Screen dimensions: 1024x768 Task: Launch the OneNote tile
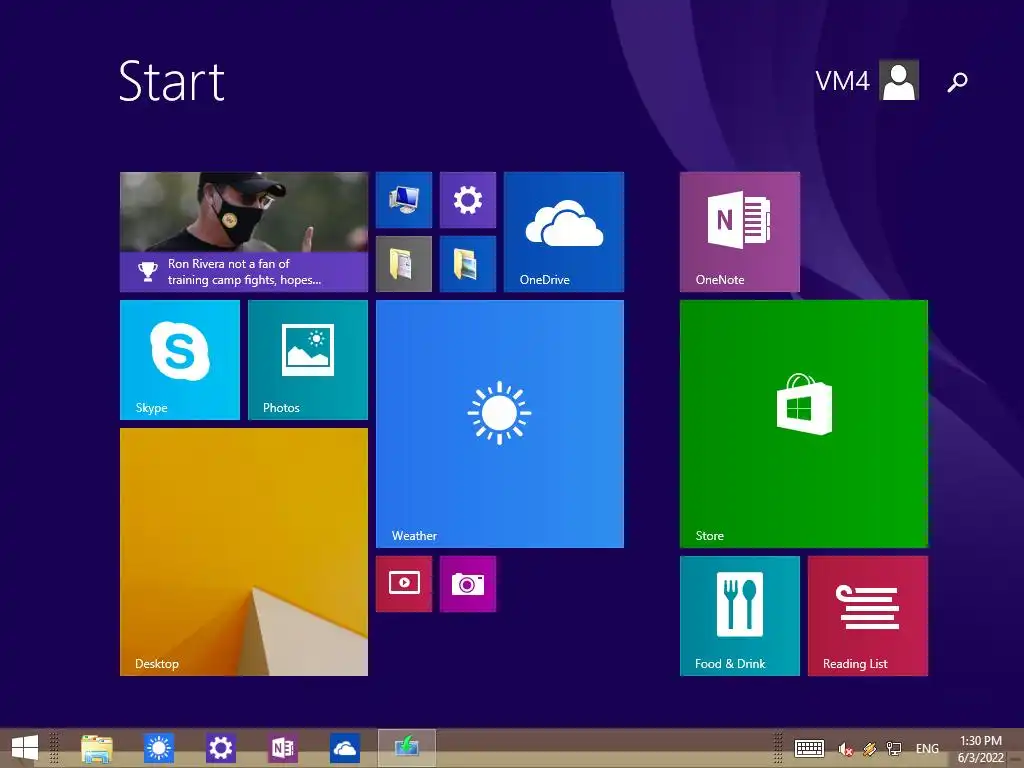click(x=739, y=232)
